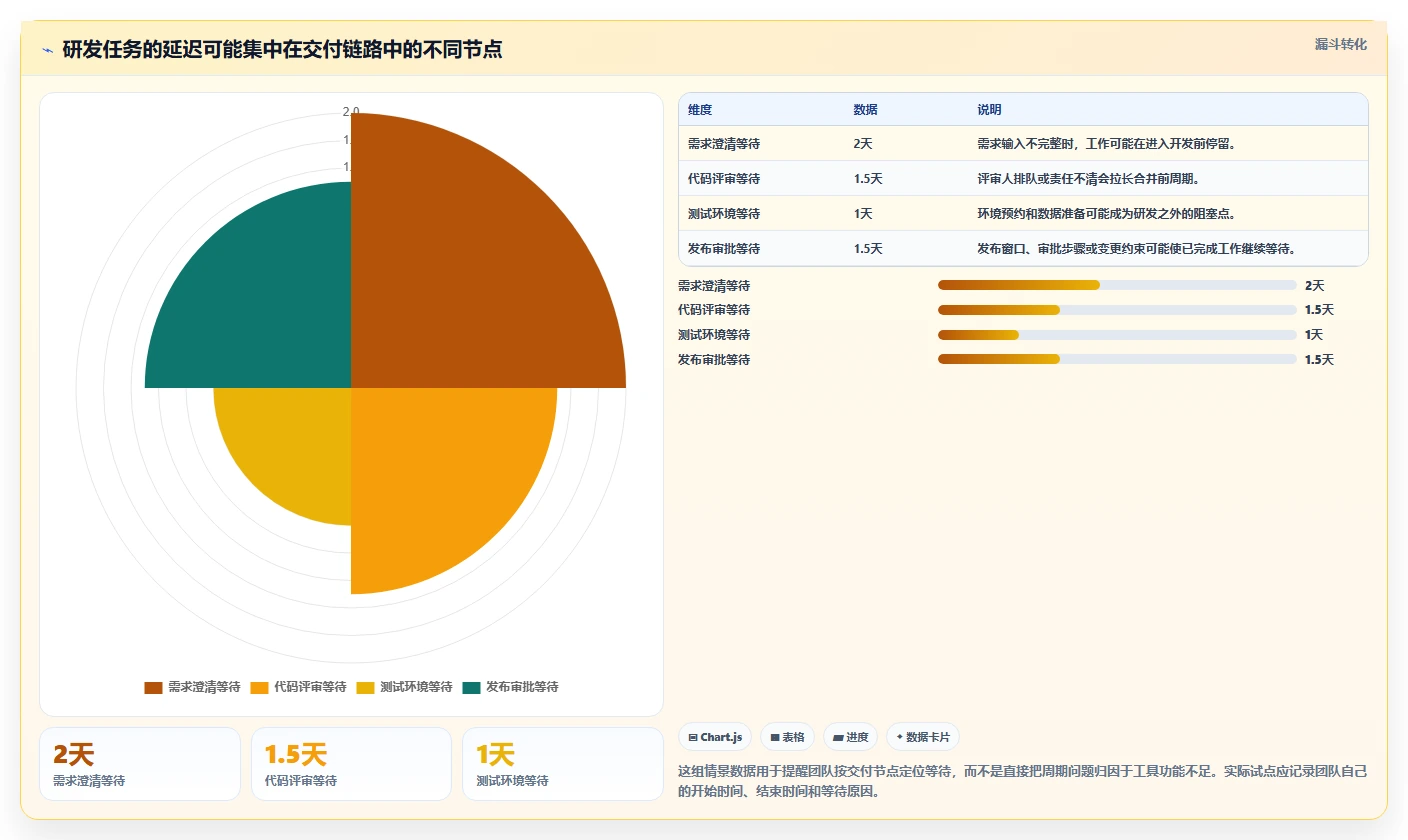
Task: Click the 表格 tag
Action: [x=788, y=737]
